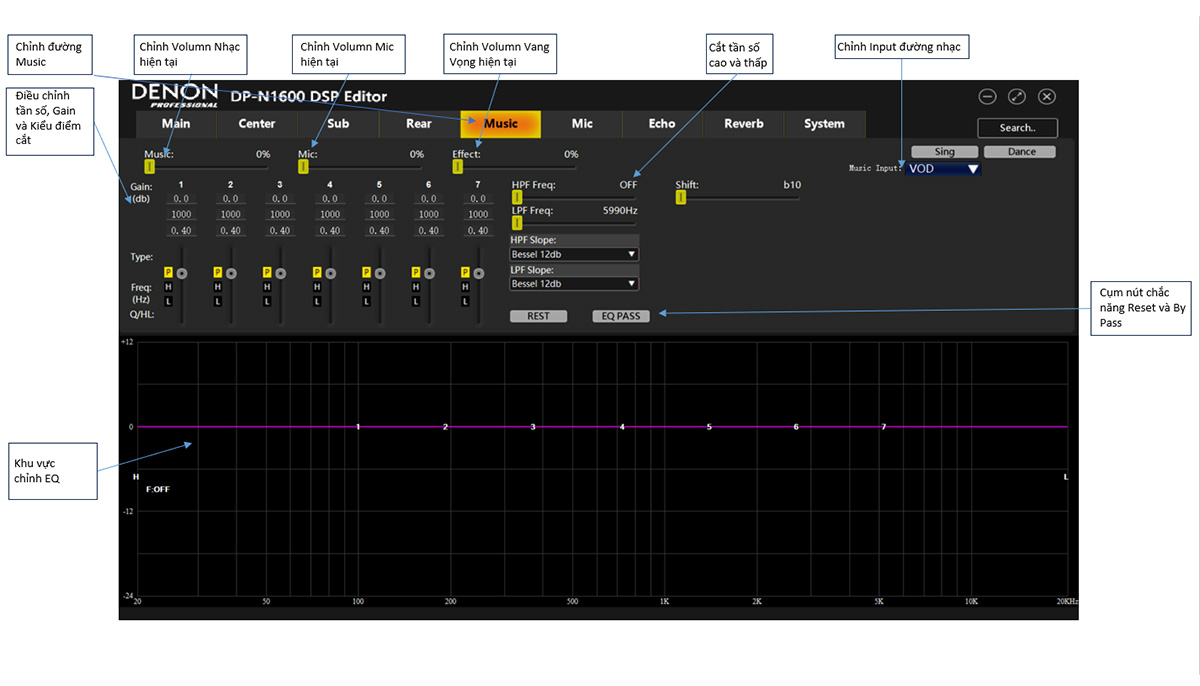Select EQ point 3 on the graph
This screenshot has width=1200, height=686.
(533, 427)
